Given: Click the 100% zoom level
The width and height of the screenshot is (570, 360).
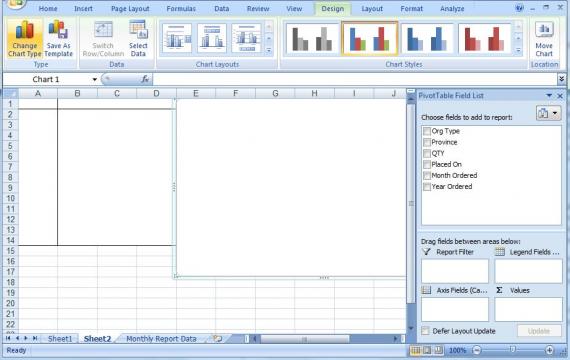Looking at the screenshot, I should pos(457,351).
